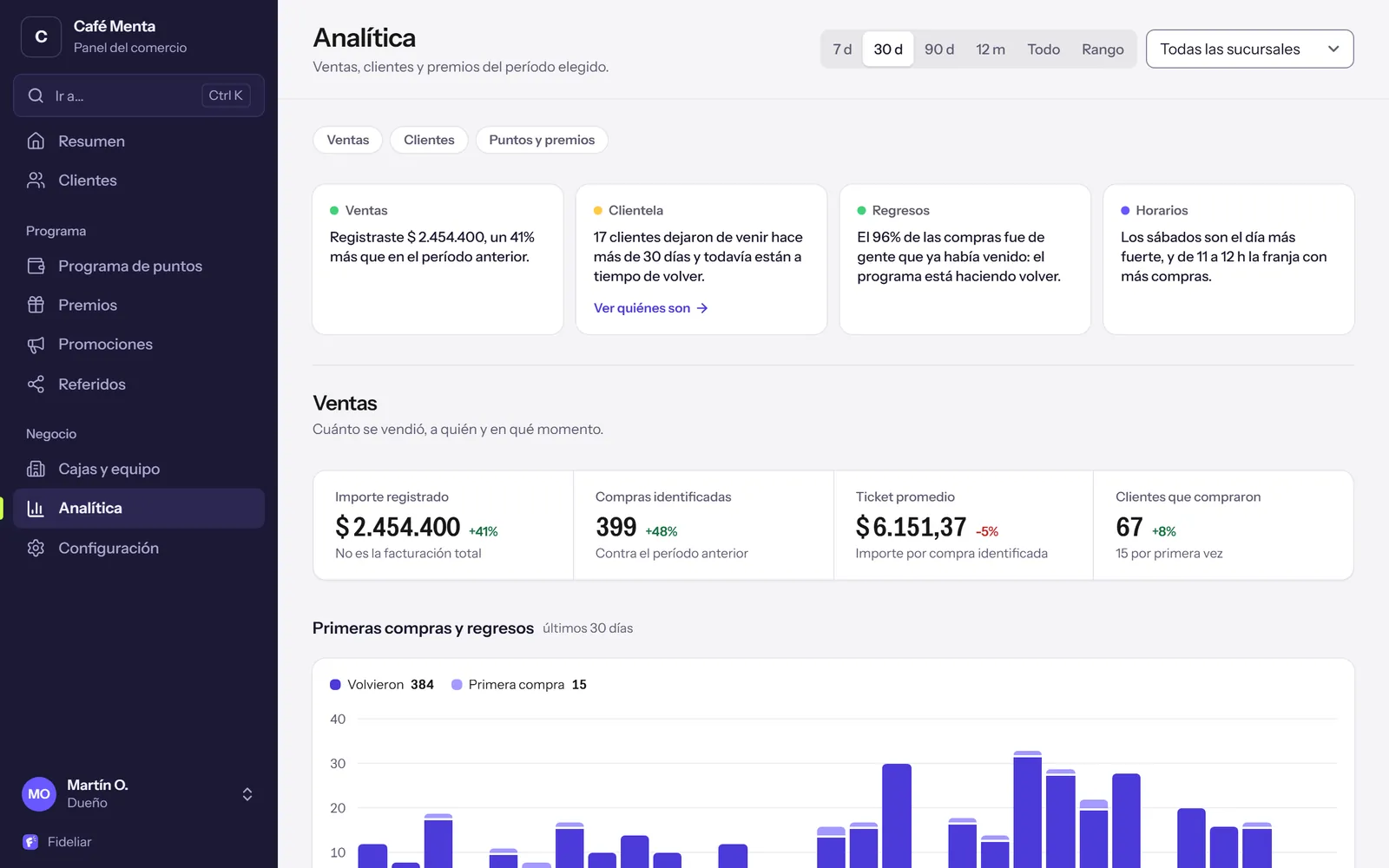Select the 12 m period

coord(991,49)
